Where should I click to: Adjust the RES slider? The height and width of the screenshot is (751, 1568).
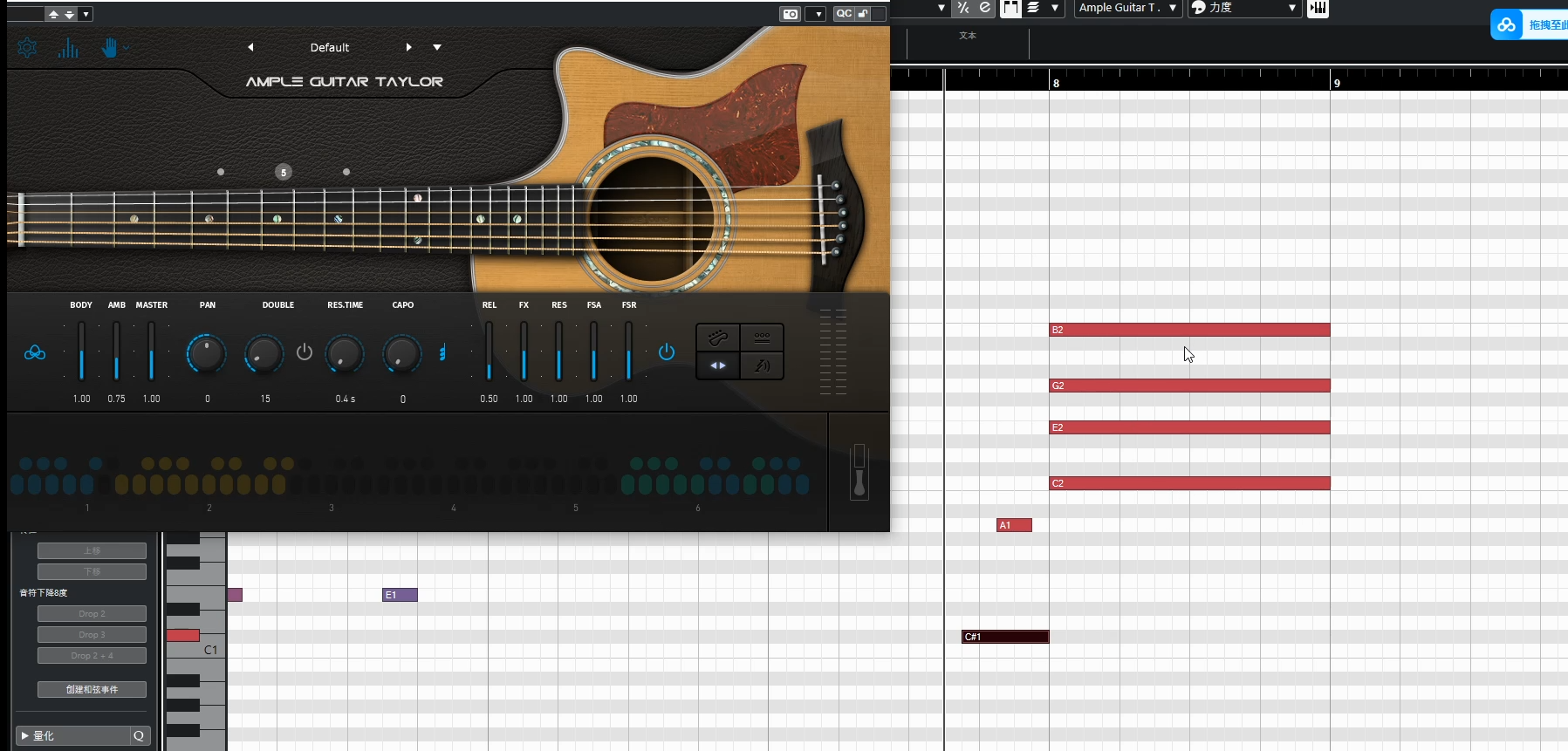click(558, 351)
